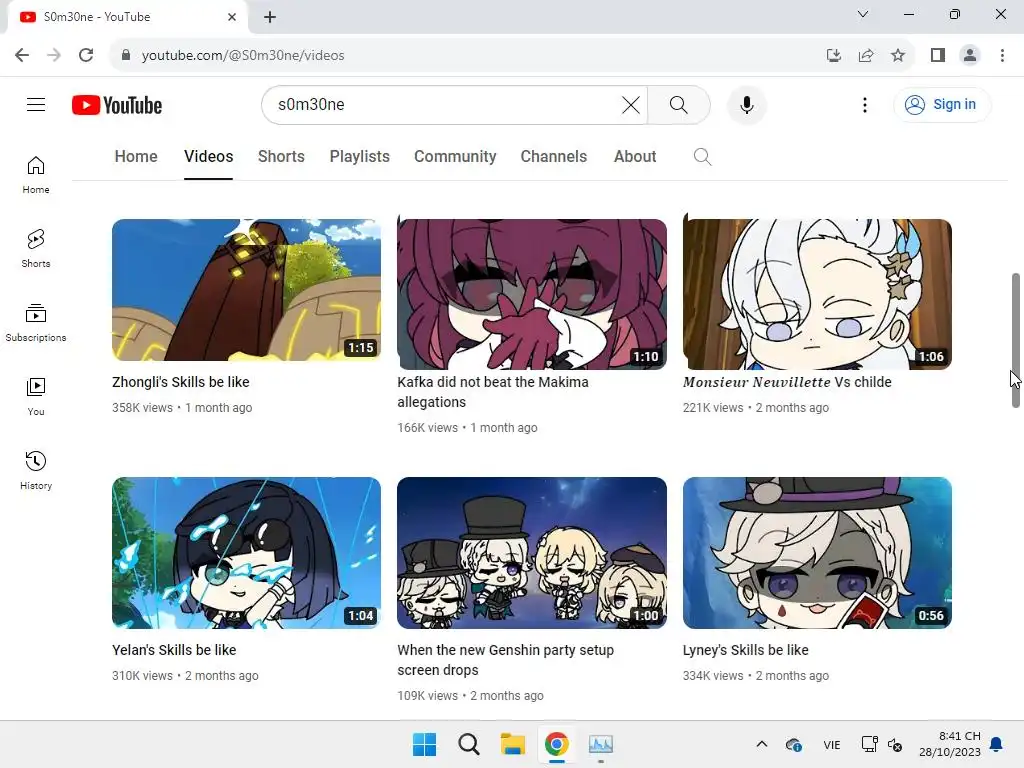Click the YouTube logo
This screenshot has height=768, width=1024.
click(x=117, y=105)
